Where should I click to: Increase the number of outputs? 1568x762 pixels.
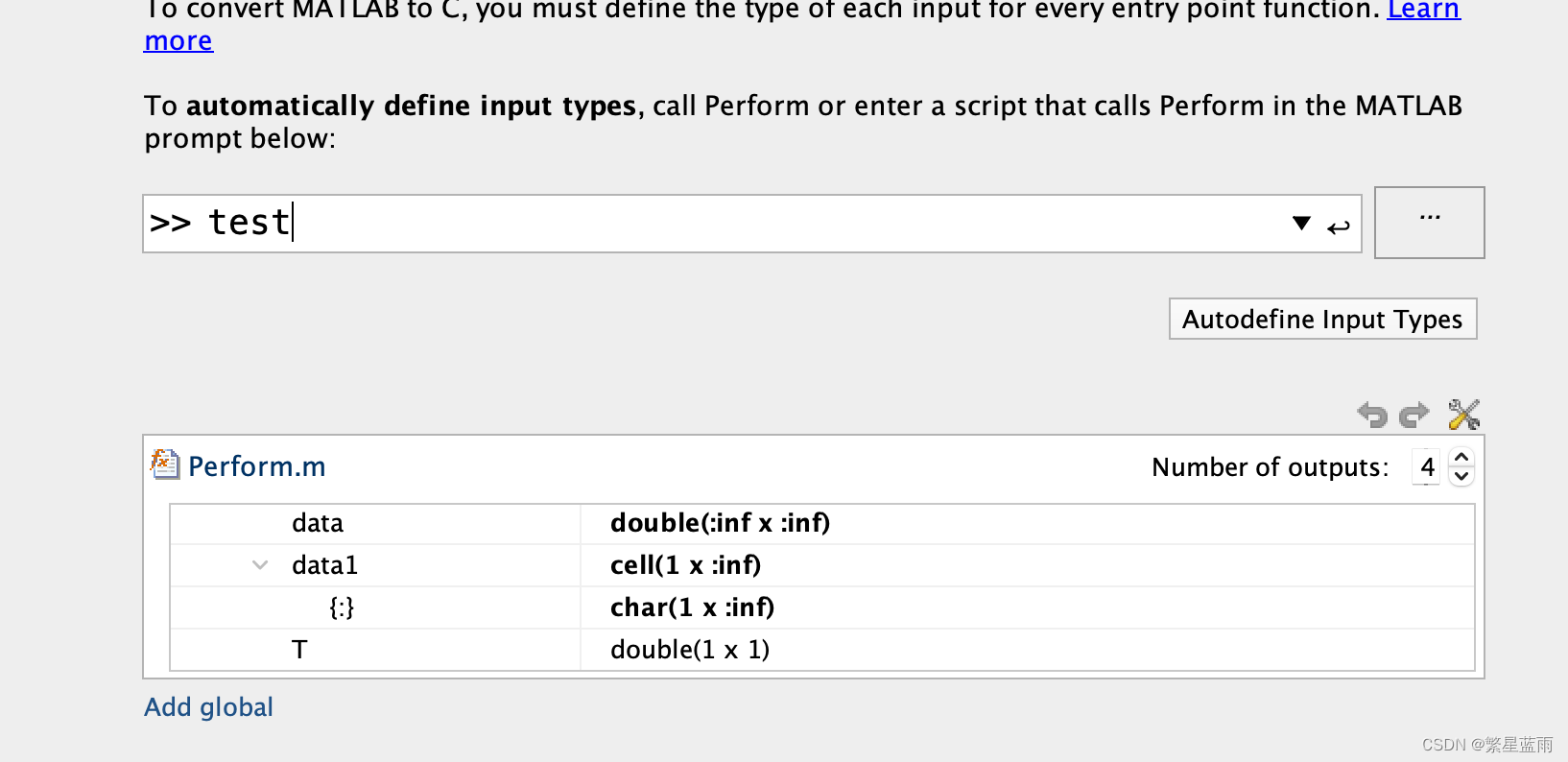tap(1461, 457)
